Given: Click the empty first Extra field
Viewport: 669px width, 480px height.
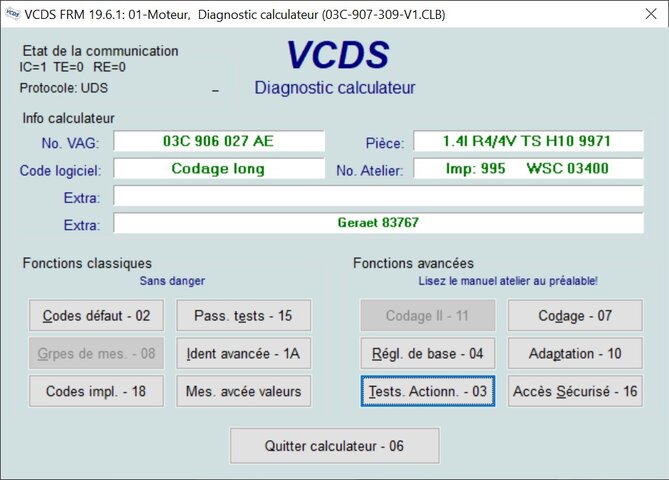Looking at the screenshot, I should click(x=378, y=196).
